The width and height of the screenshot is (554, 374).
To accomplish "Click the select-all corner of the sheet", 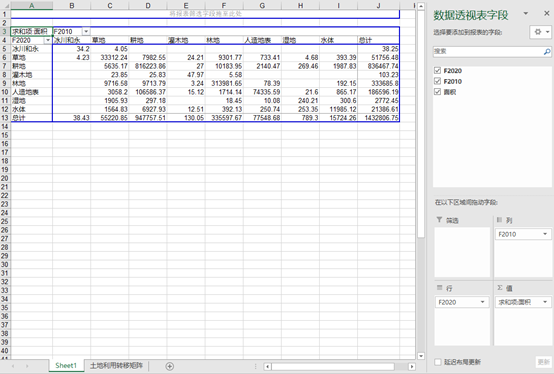I will 5,6.
